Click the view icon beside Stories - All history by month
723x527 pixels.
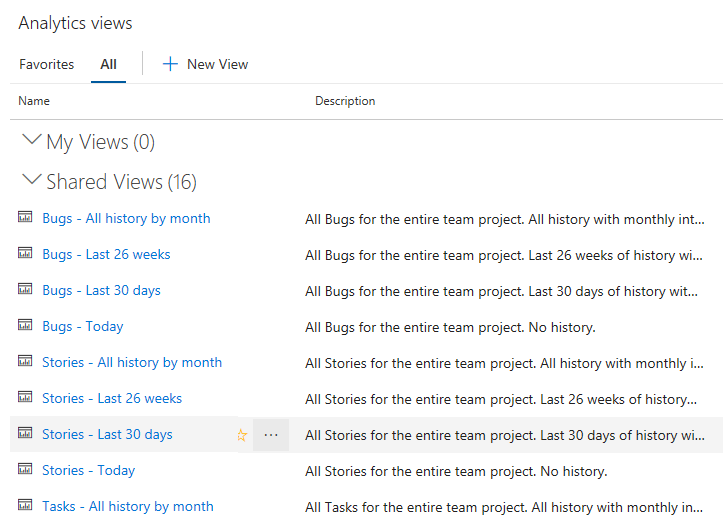coord(25,361)
